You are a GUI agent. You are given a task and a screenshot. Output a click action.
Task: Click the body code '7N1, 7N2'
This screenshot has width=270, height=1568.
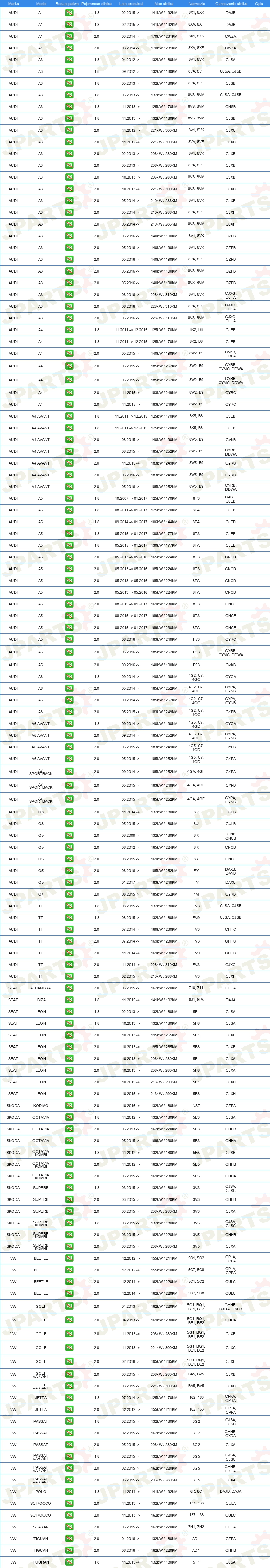(196, 1527)
